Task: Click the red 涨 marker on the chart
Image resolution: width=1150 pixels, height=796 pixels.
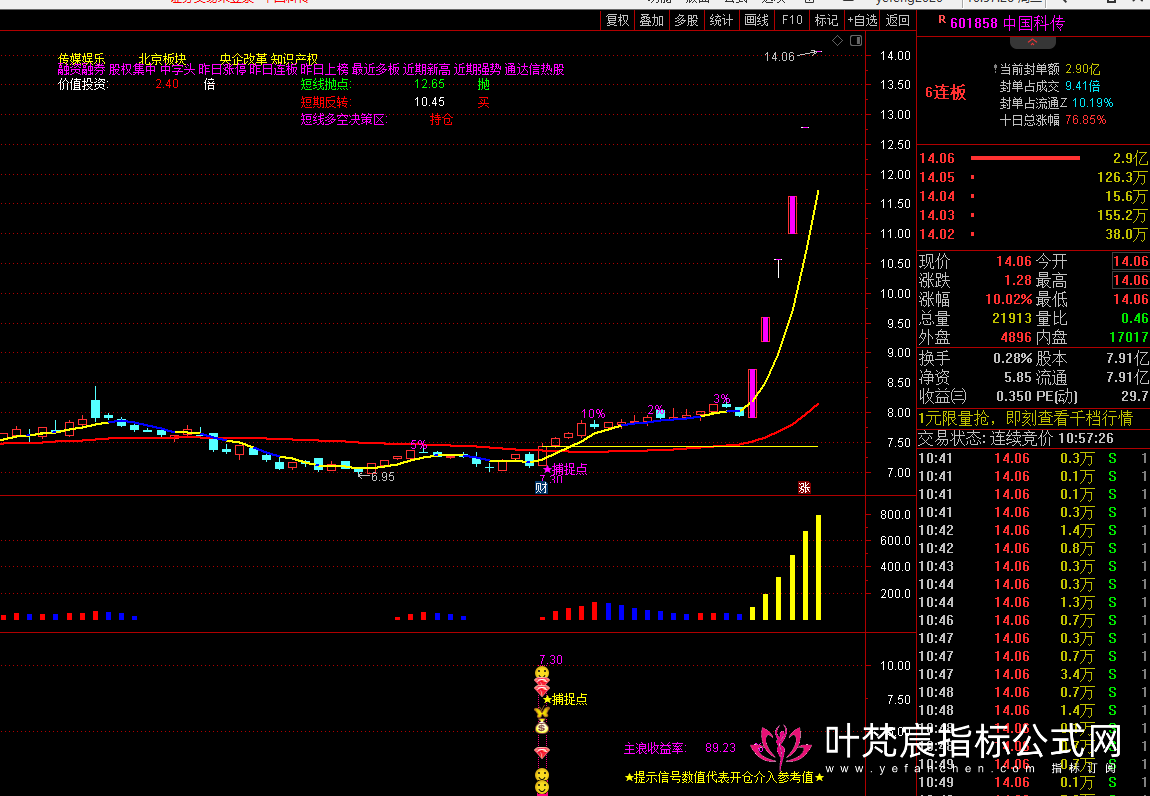Action: [x=803, y=488]
